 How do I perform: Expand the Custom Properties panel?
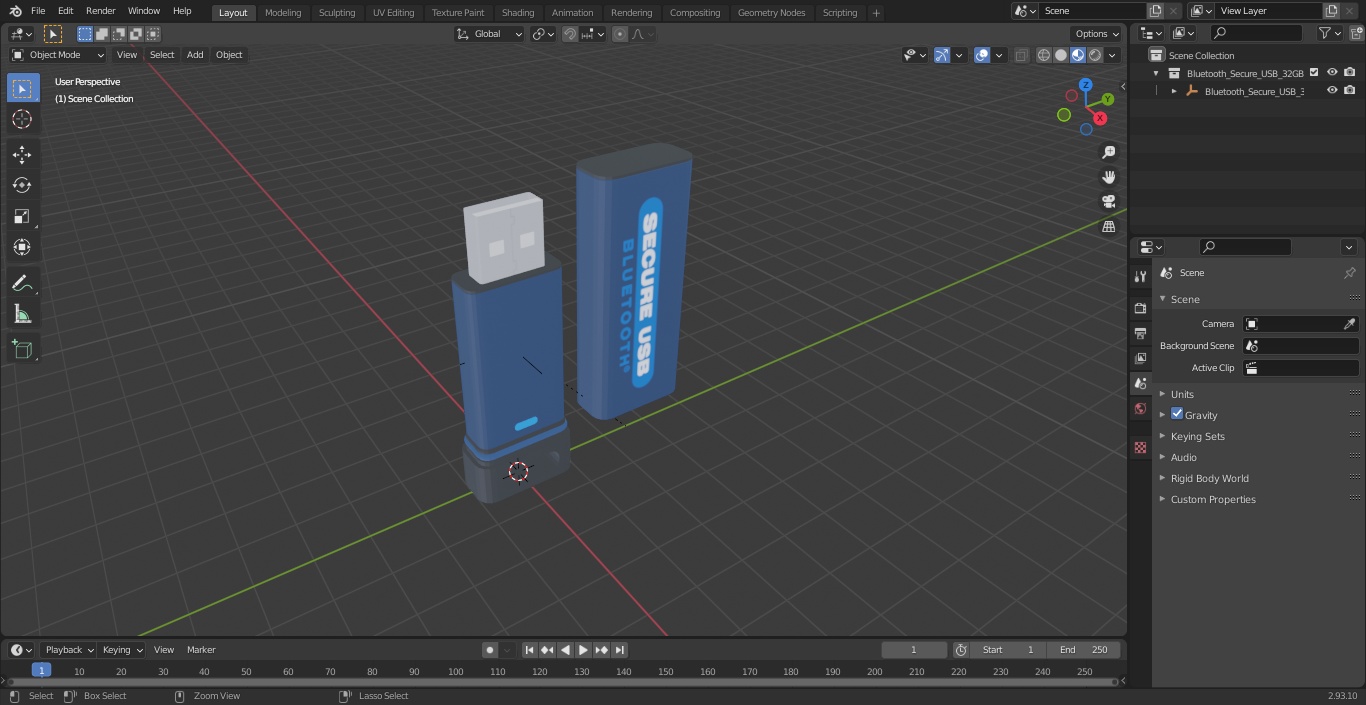pos(1213,499)
